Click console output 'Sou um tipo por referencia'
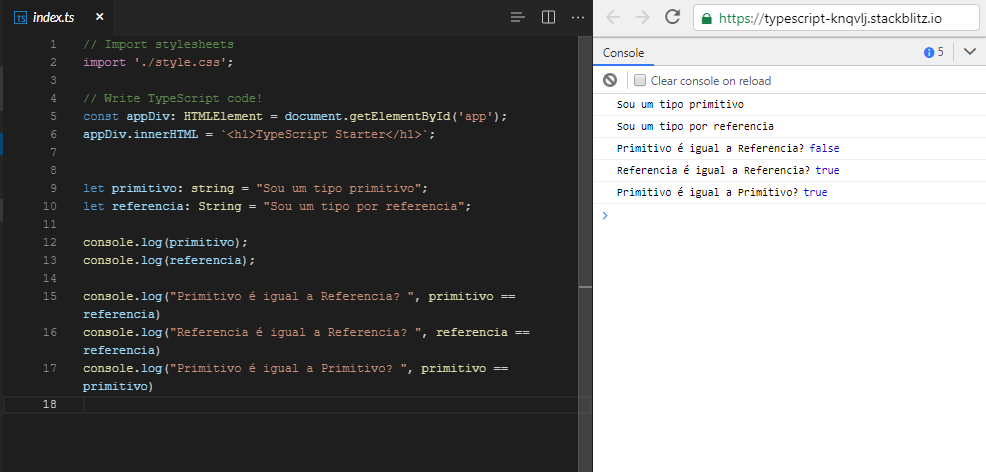The height and width of the screenshot is (472, 986). [695, 126]
